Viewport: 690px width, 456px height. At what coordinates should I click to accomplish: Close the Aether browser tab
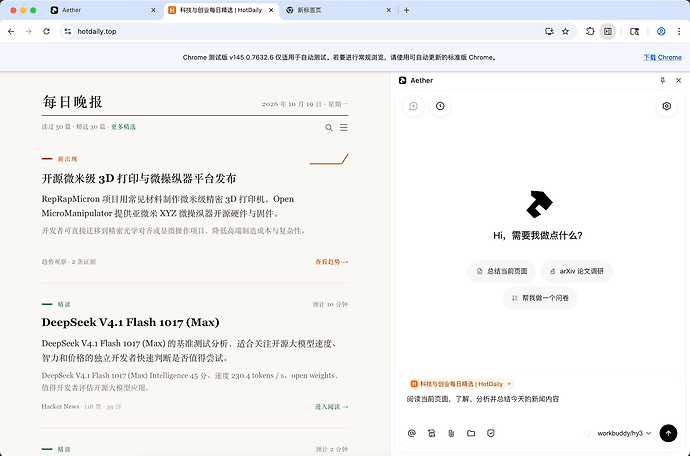(153, 10)
